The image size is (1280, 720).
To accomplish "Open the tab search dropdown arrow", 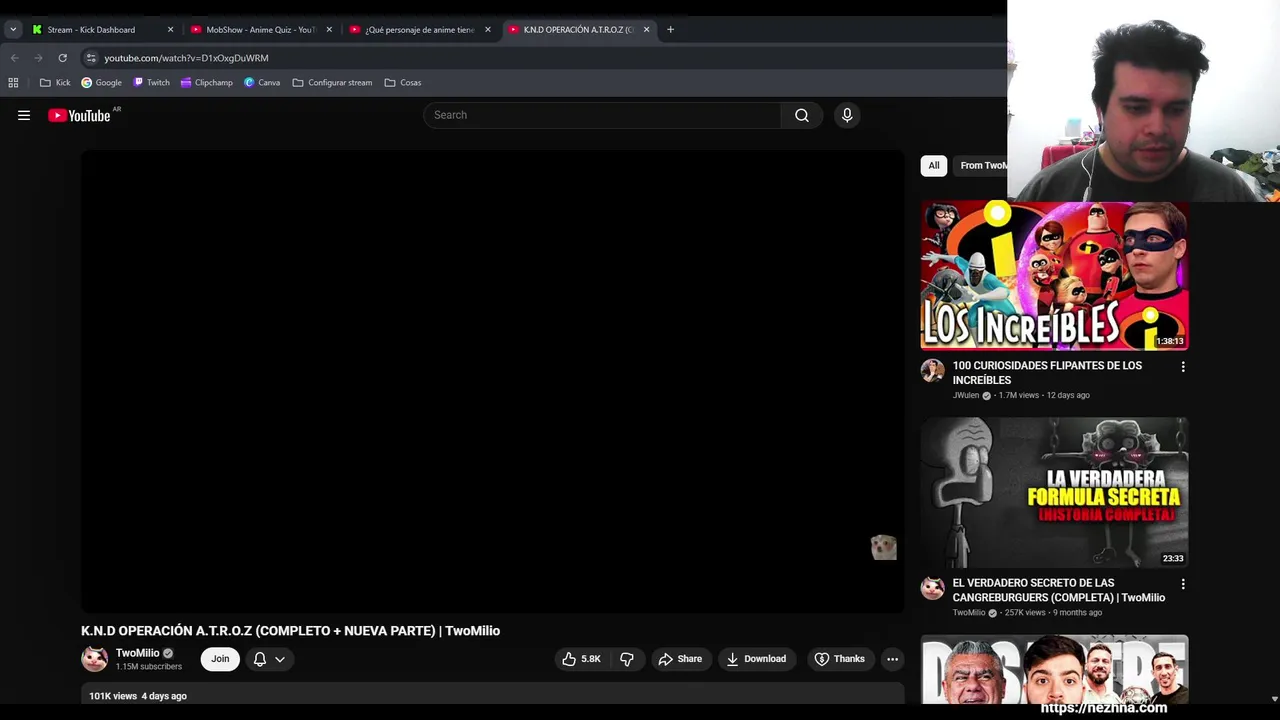I will click(x=13, y=30).
